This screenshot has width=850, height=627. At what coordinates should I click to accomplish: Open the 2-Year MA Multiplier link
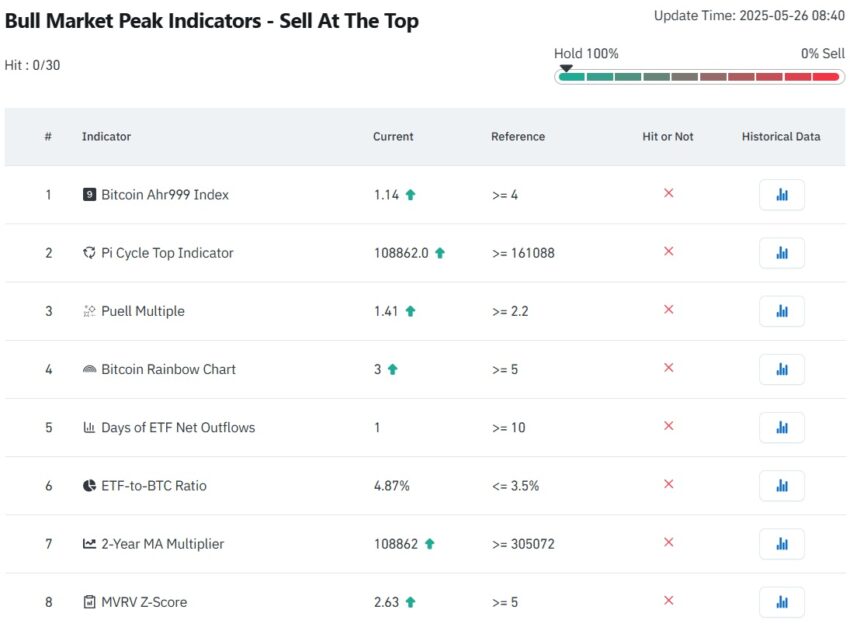[x=162, y=544]
